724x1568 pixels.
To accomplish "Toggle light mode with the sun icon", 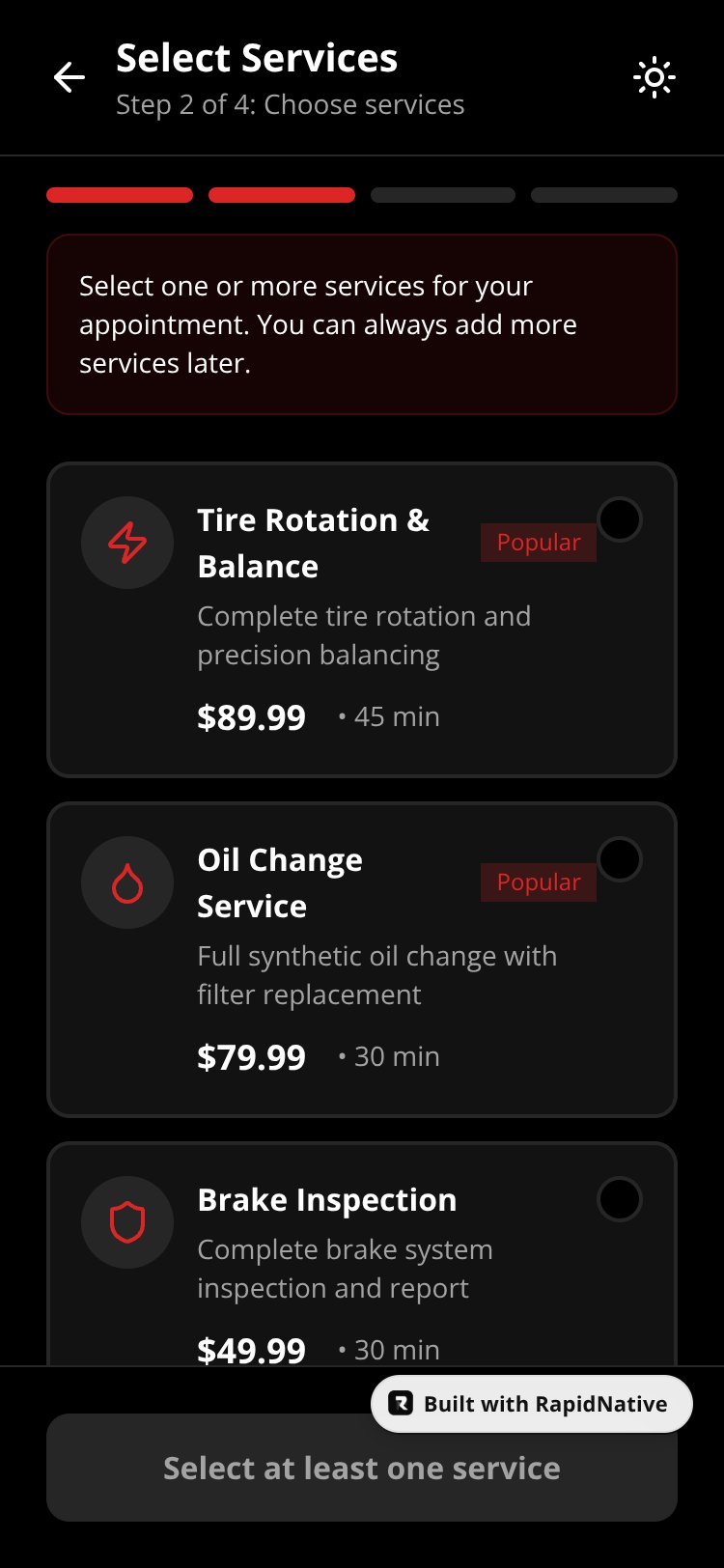I will coord(654,77).
